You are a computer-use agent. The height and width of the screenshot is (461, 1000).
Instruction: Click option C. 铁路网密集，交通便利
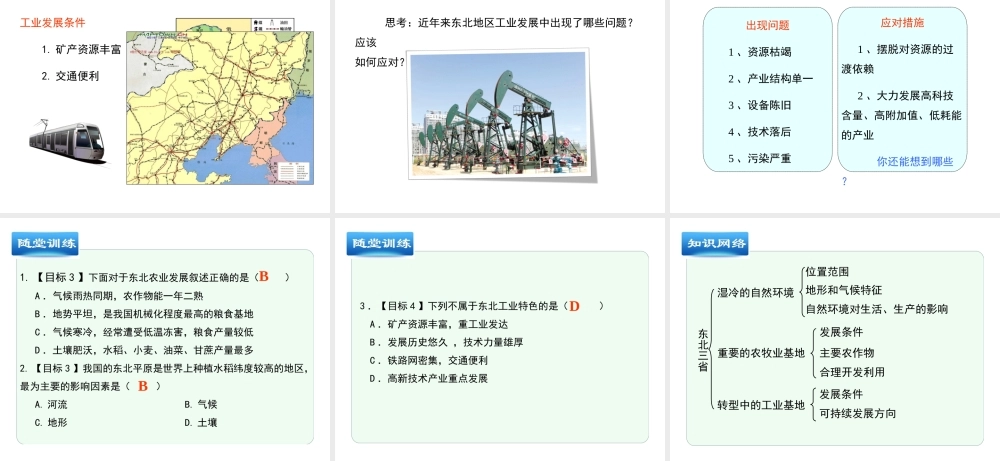(x=429, y=360)
